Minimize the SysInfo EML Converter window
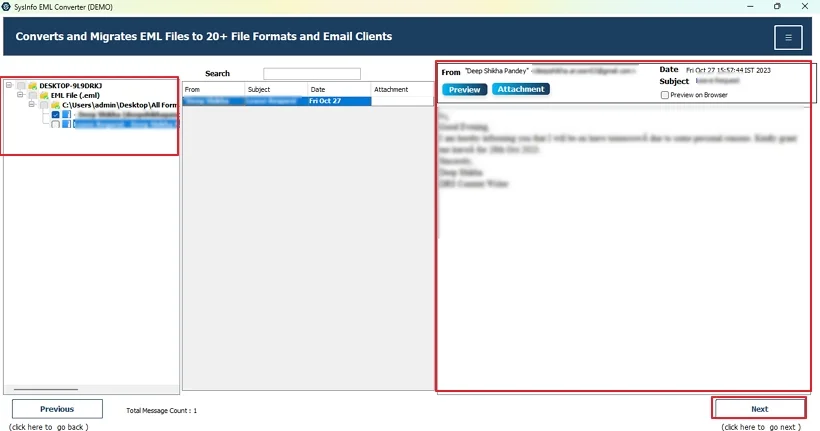This screenshot has width=820, height=431. [x=750, y=6]
